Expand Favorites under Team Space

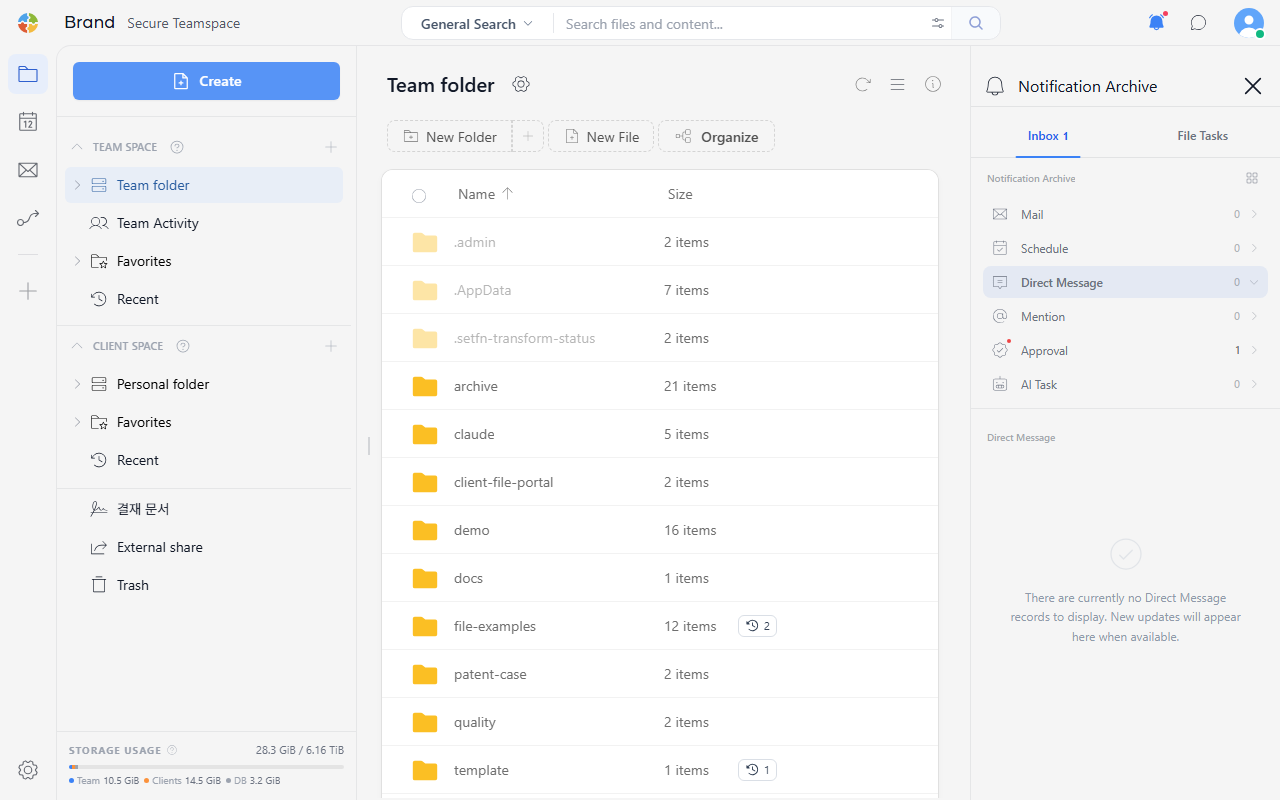[77, 261]
